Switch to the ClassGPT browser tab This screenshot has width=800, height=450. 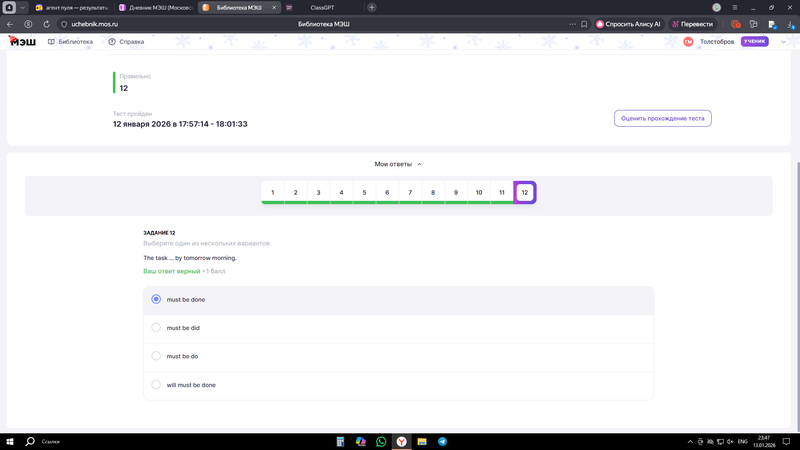click(320, 7)
